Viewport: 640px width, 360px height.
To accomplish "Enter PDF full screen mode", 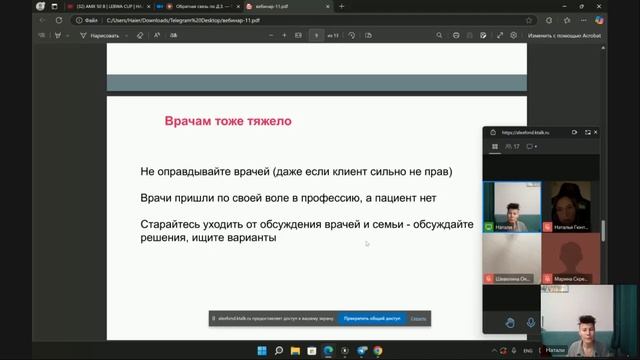I will point(500,36).
